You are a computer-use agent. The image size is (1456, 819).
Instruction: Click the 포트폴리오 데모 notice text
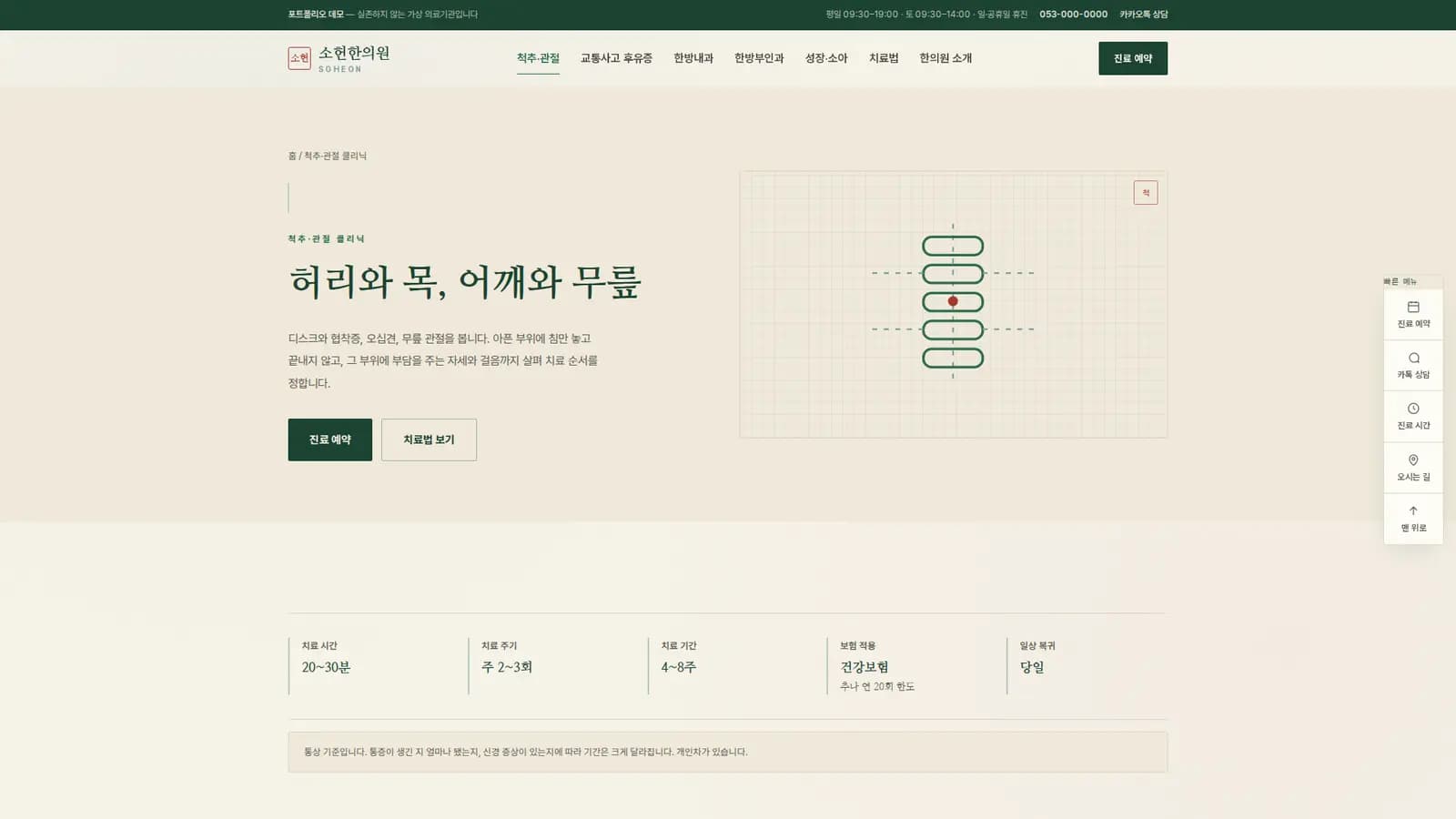tap(382, 15)
